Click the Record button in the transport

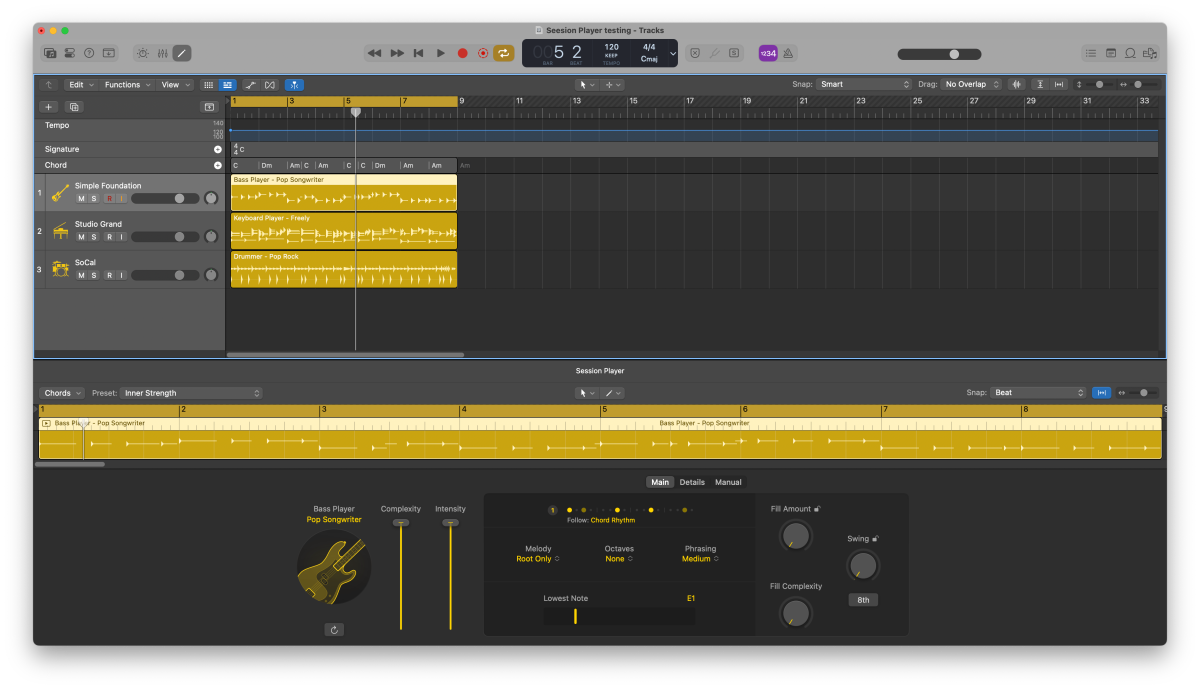click(461, 53)
